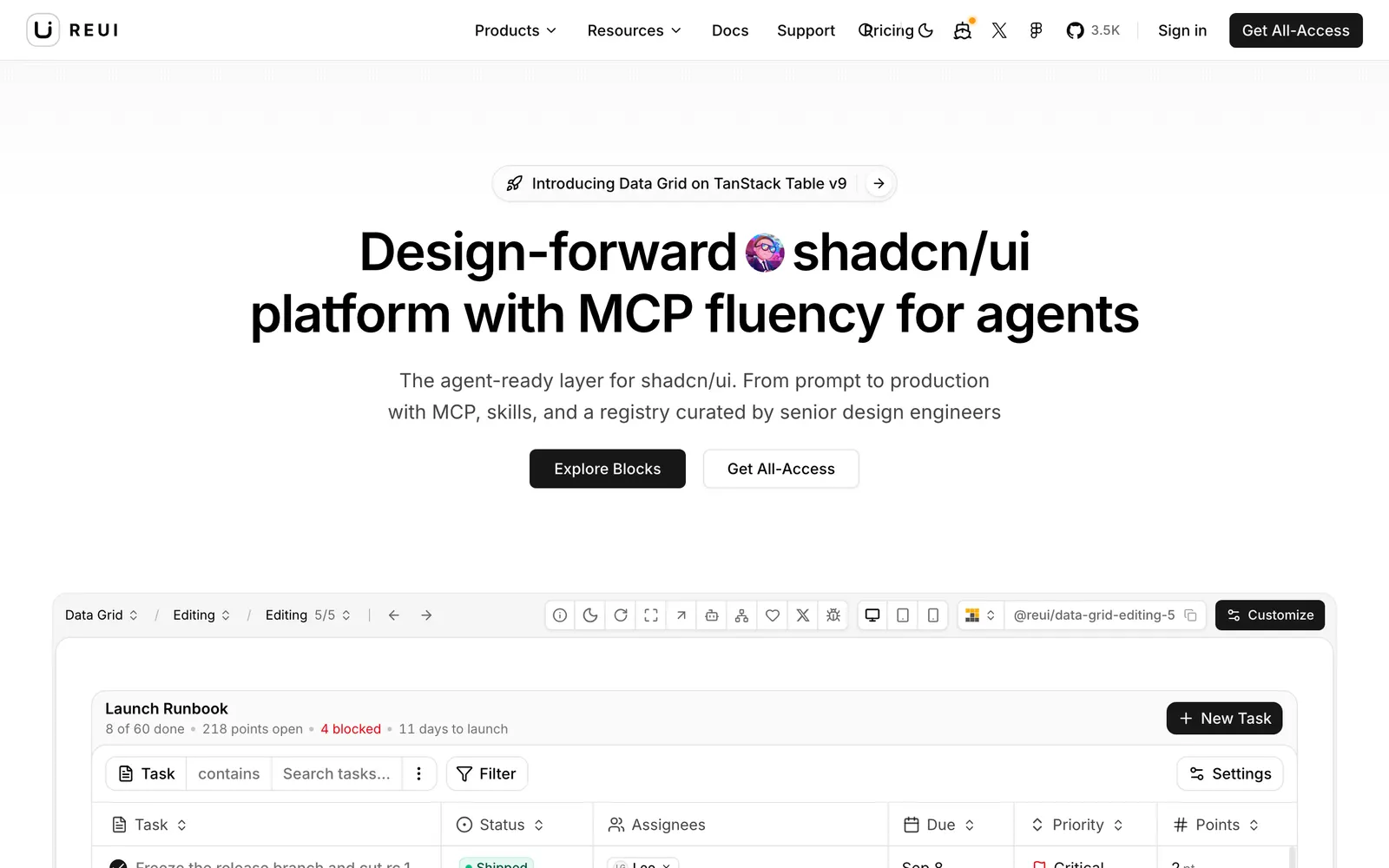Open the ship changelog icon in navbar
The image size is (1389, 868).
pyautogui.click(x=963, y=30)
